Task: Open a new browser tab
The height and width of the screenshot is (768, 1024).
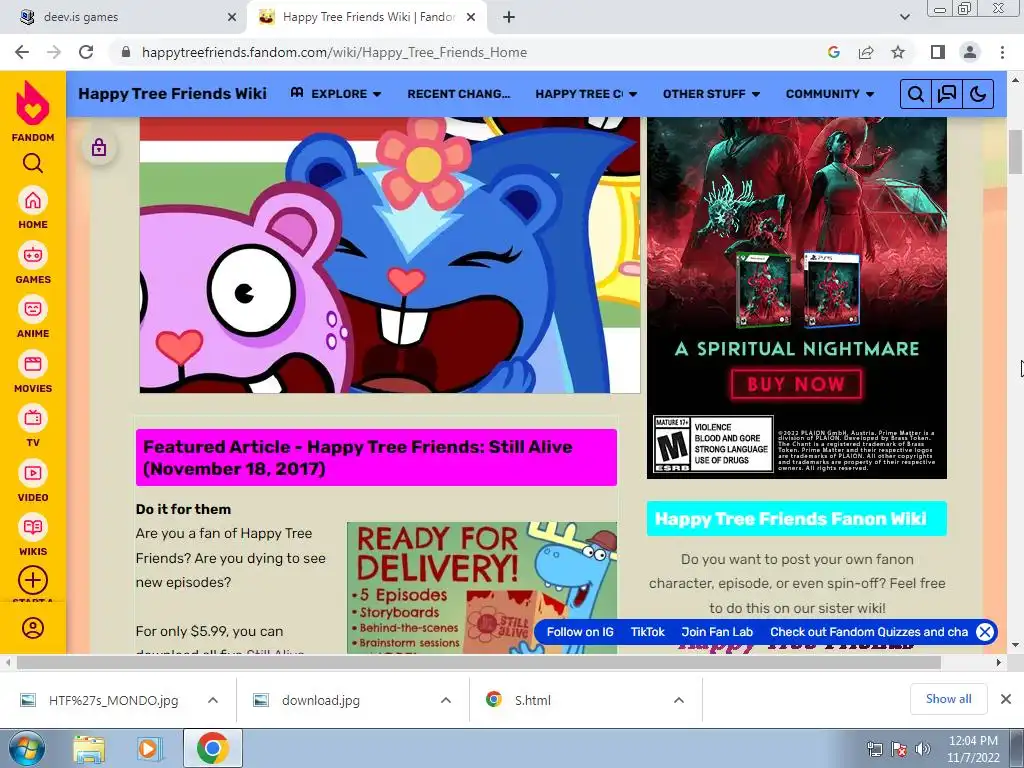Action: [x=509, y=18]
